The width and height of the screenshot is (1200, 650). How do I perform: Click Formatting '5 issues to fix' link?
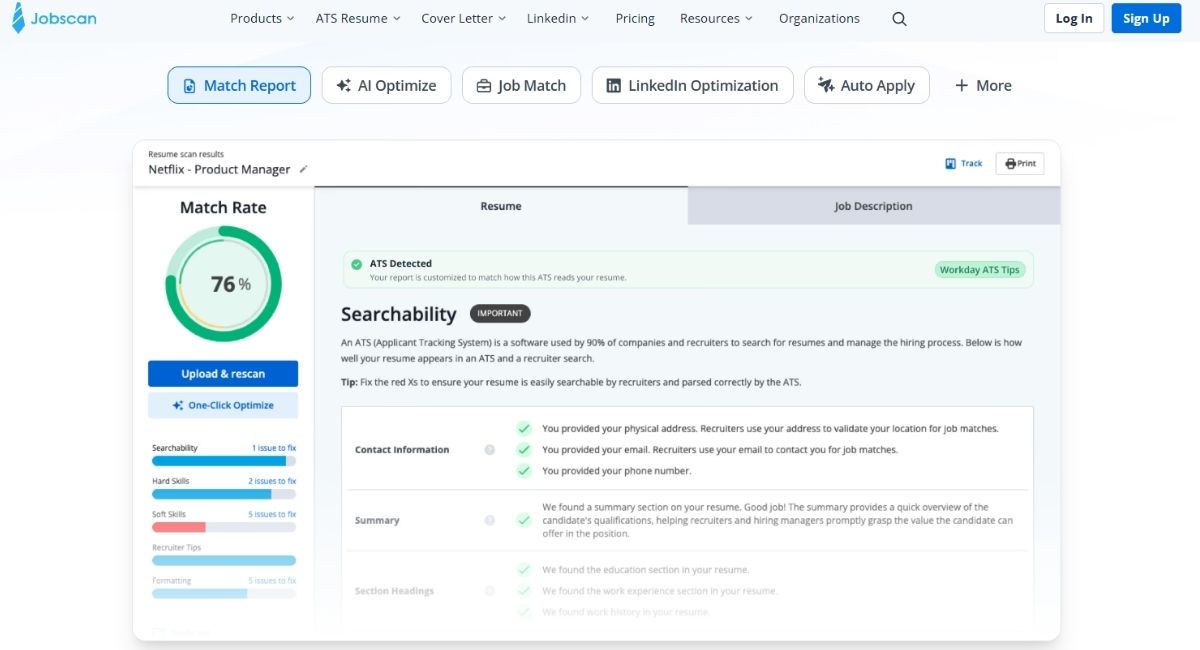(x=272, y=580)
